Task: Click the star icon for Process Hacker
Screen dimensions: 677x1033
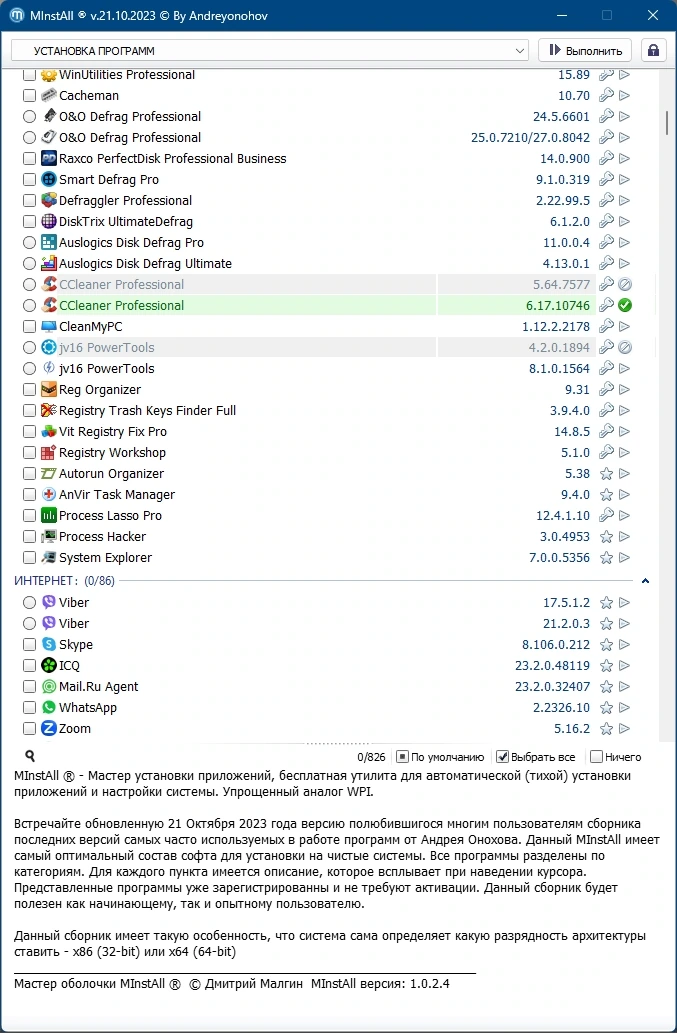Action: (x=606, y=537)
